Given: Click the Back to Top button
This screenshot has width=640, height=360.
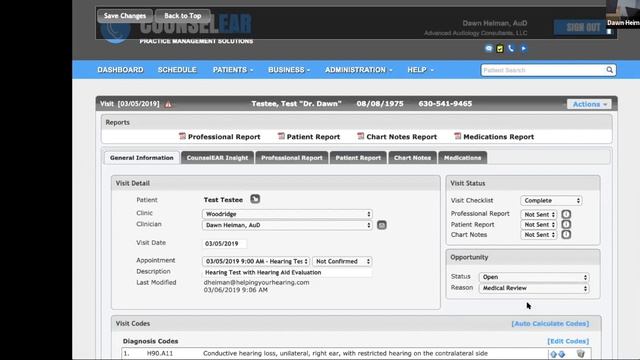Looking at the screenshot, I should pos(183,16).
